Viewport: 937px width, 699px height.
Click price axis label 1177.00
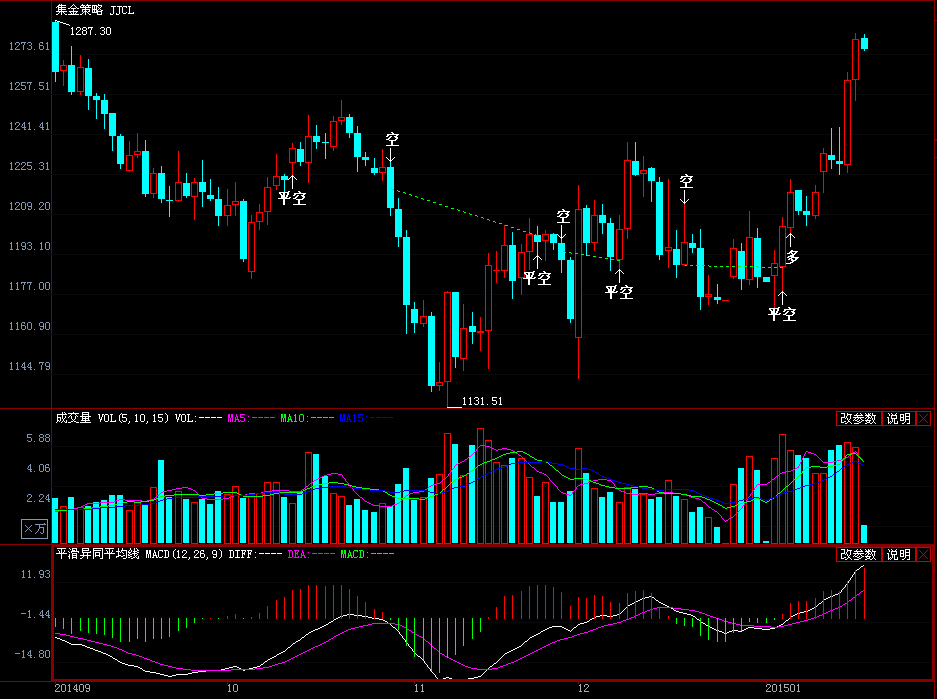click(x=29, y=287)
